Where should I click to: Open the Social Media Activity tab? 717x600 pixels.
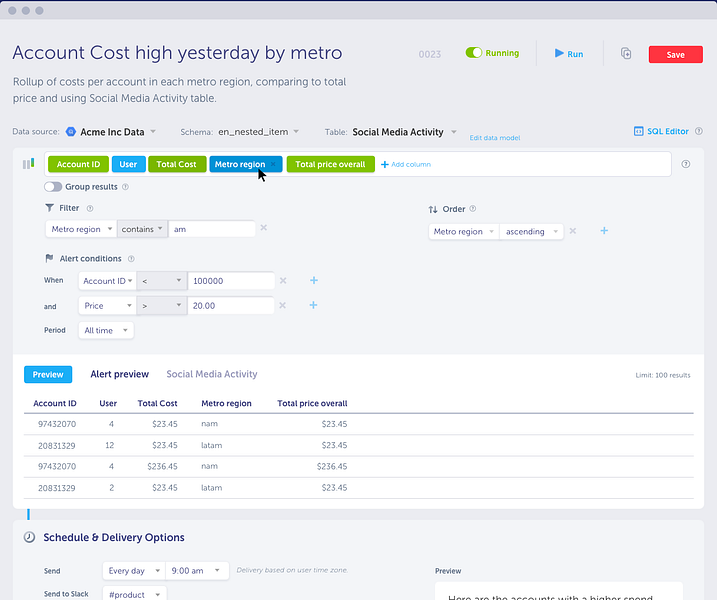[x=212, y=374]
